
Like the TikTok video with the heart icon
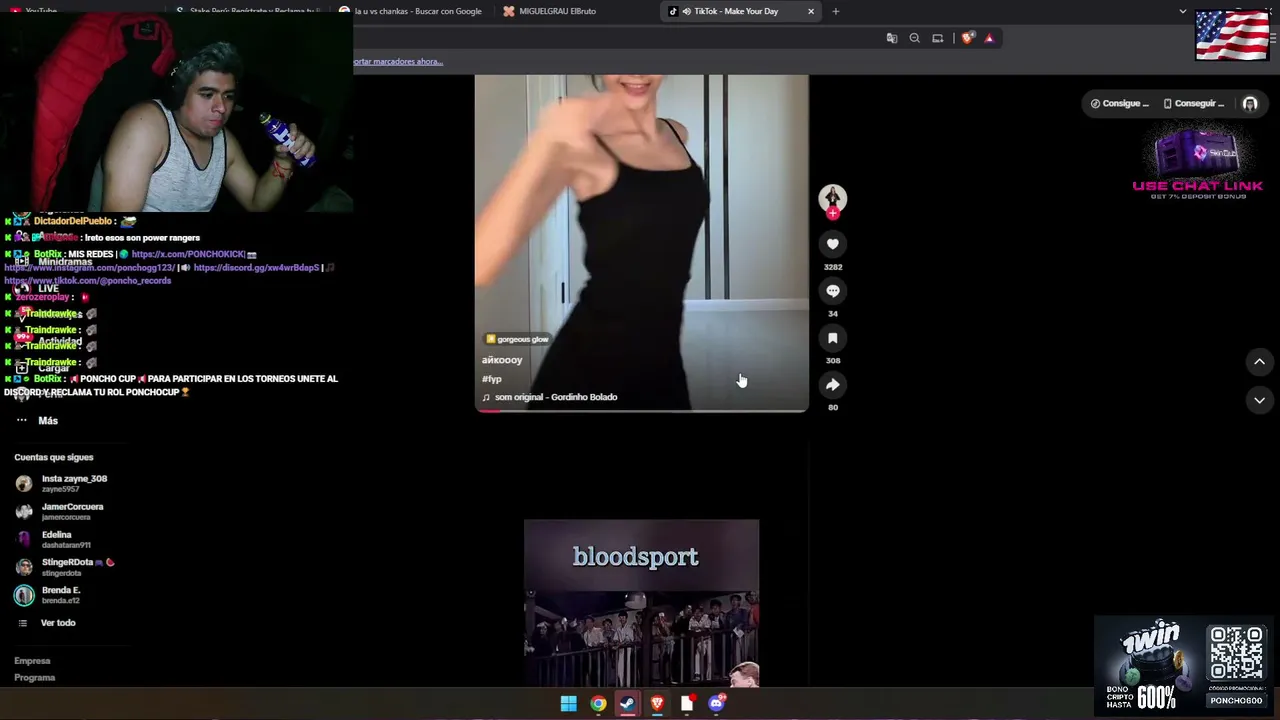832,244
